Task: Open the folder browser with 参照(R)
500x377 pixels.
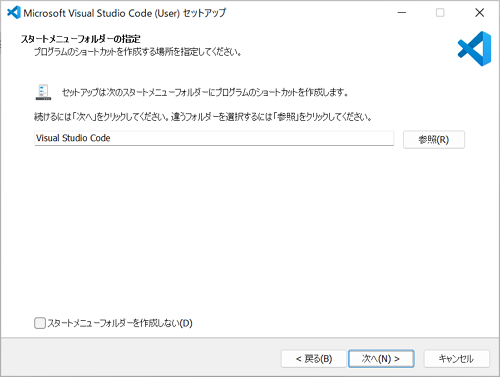Action: point(434,139)
